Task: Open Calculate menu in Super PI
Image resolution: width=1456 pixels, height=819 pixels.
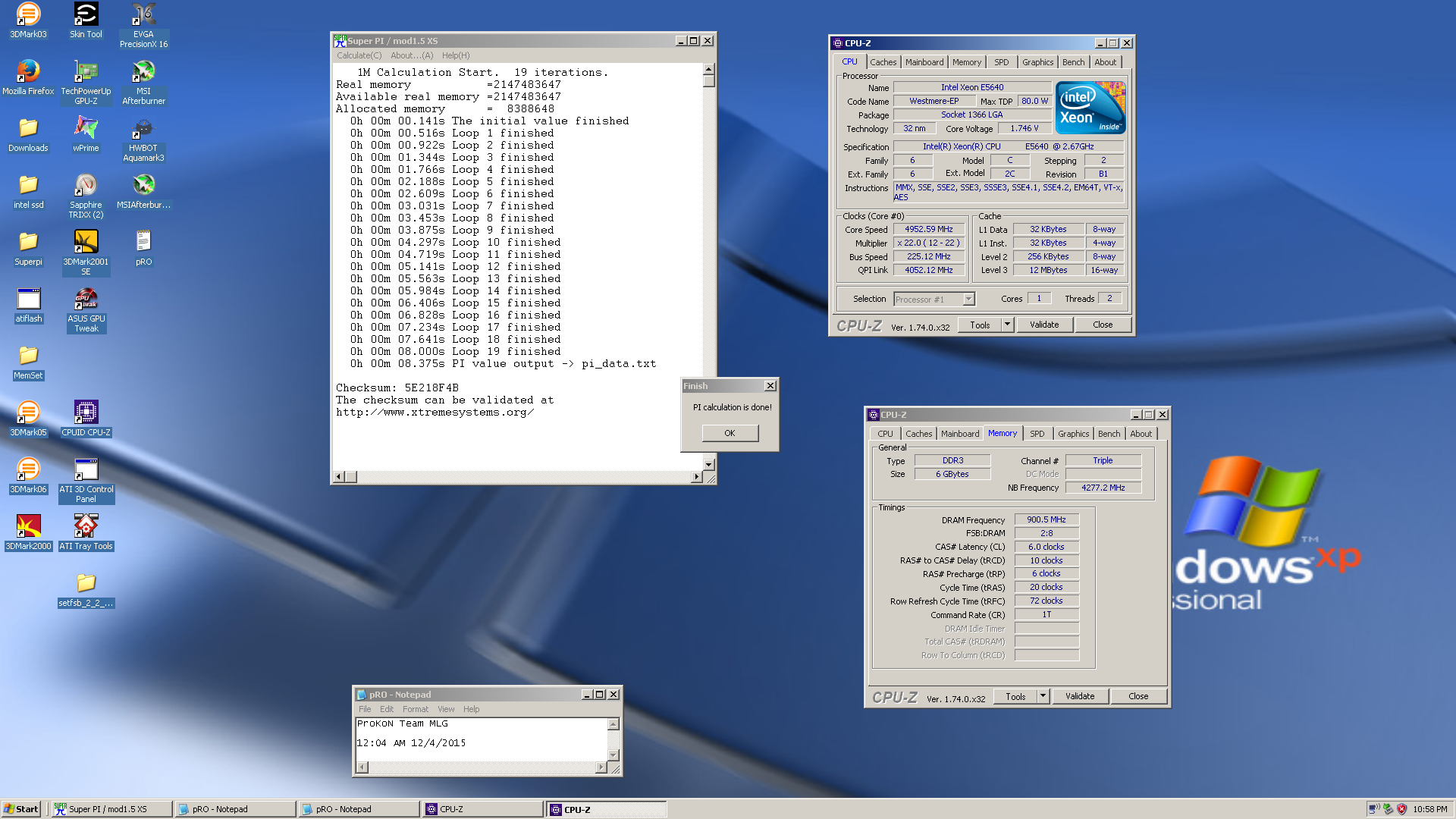Action: pos(359,55)
